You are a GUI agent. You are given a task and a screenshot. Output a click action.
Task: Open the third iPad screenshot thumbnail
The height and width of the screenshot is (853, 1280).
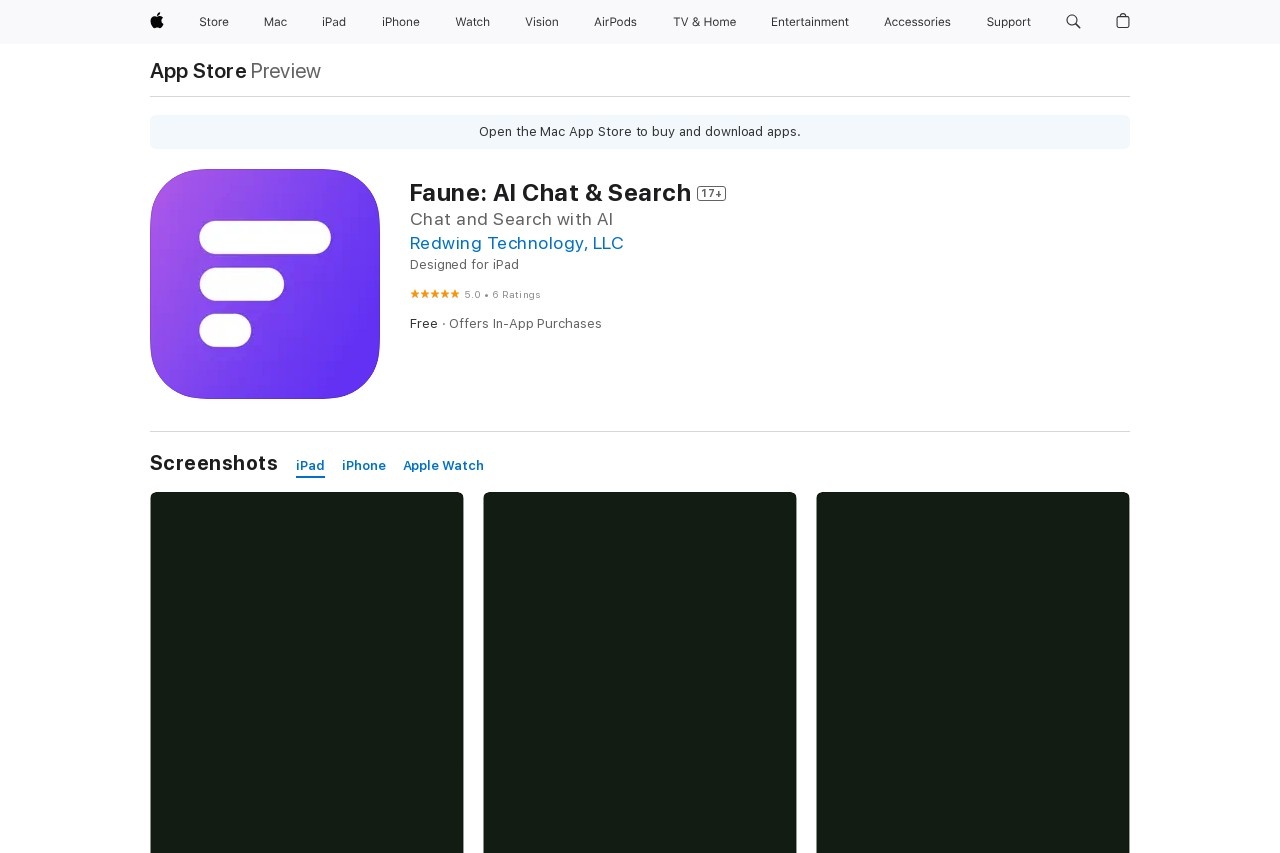click(973, 672)
